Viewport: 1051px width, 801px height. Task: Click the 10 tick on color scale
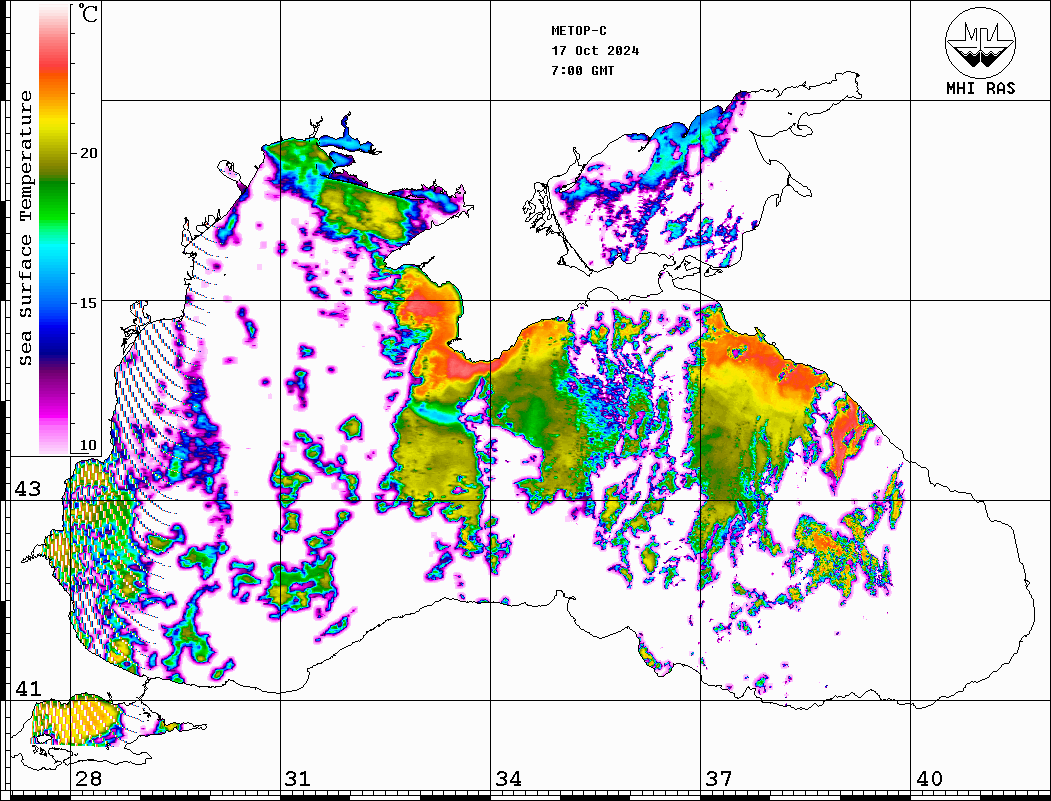click(x=88, y=445)
